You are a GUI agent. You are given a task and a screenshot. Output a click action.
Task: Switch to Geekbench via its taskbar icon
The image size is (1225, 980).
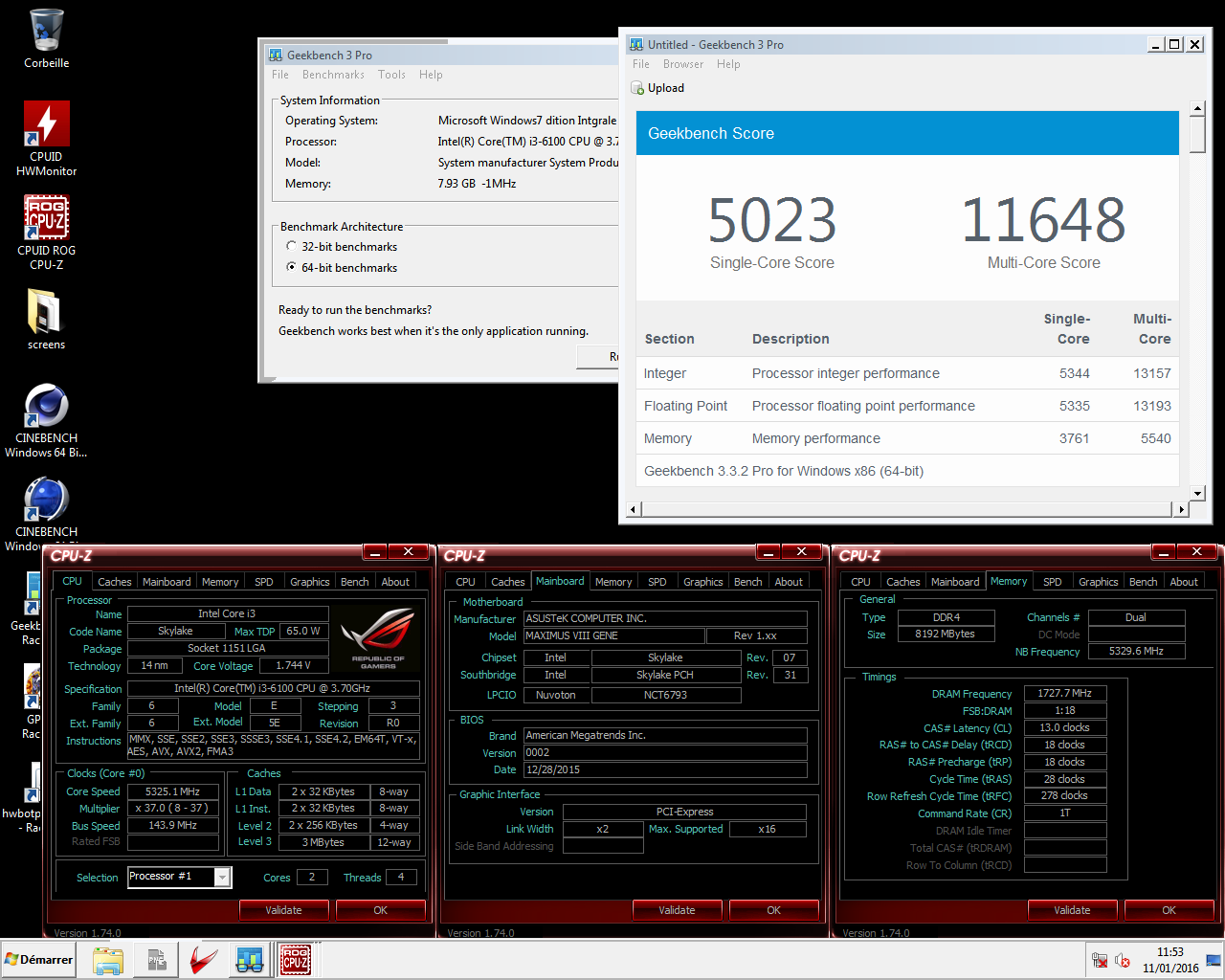pos(250,960)
